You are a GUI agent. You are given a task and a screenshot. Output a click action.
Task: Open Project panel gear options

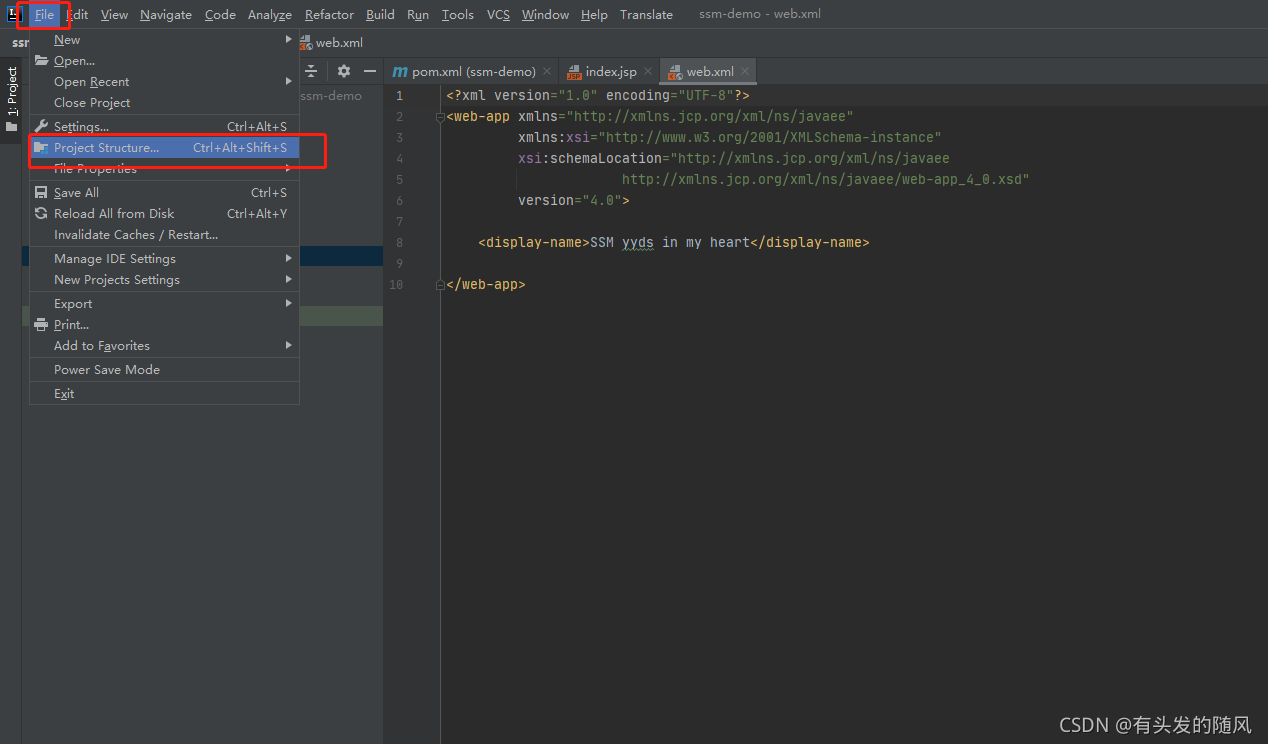point(344,71)
